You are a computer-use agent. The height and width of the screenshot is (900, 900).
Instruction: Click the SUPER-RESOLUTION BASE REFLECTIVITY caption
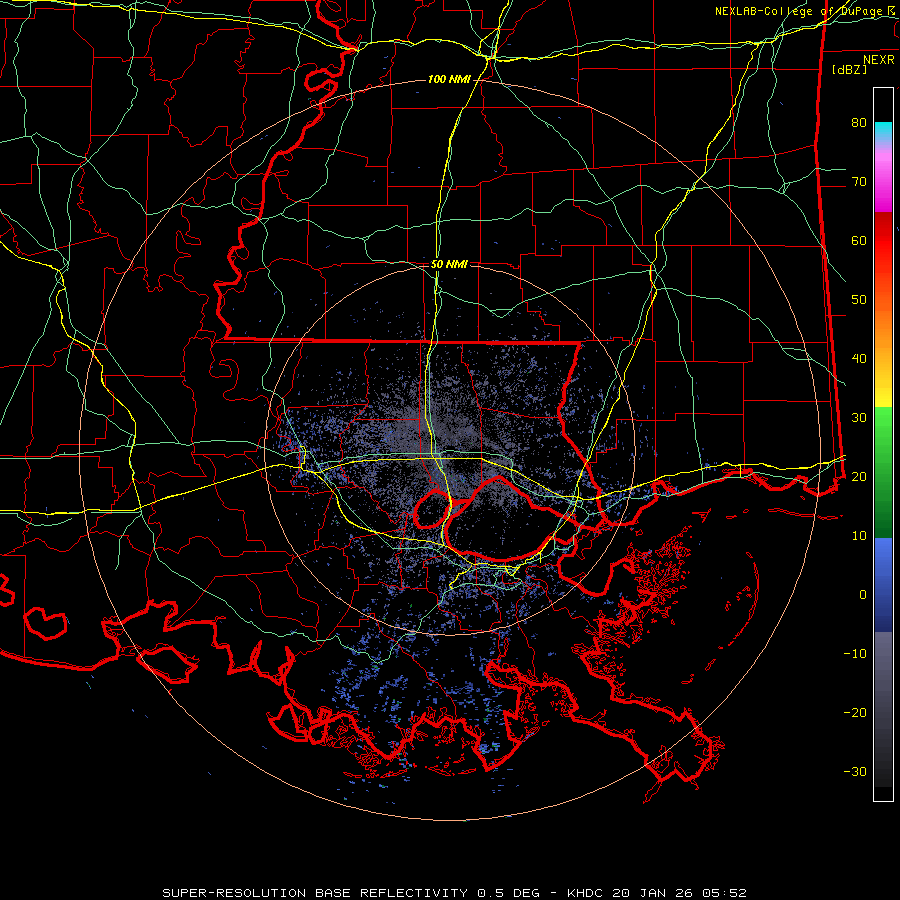[x=315, y=893]
